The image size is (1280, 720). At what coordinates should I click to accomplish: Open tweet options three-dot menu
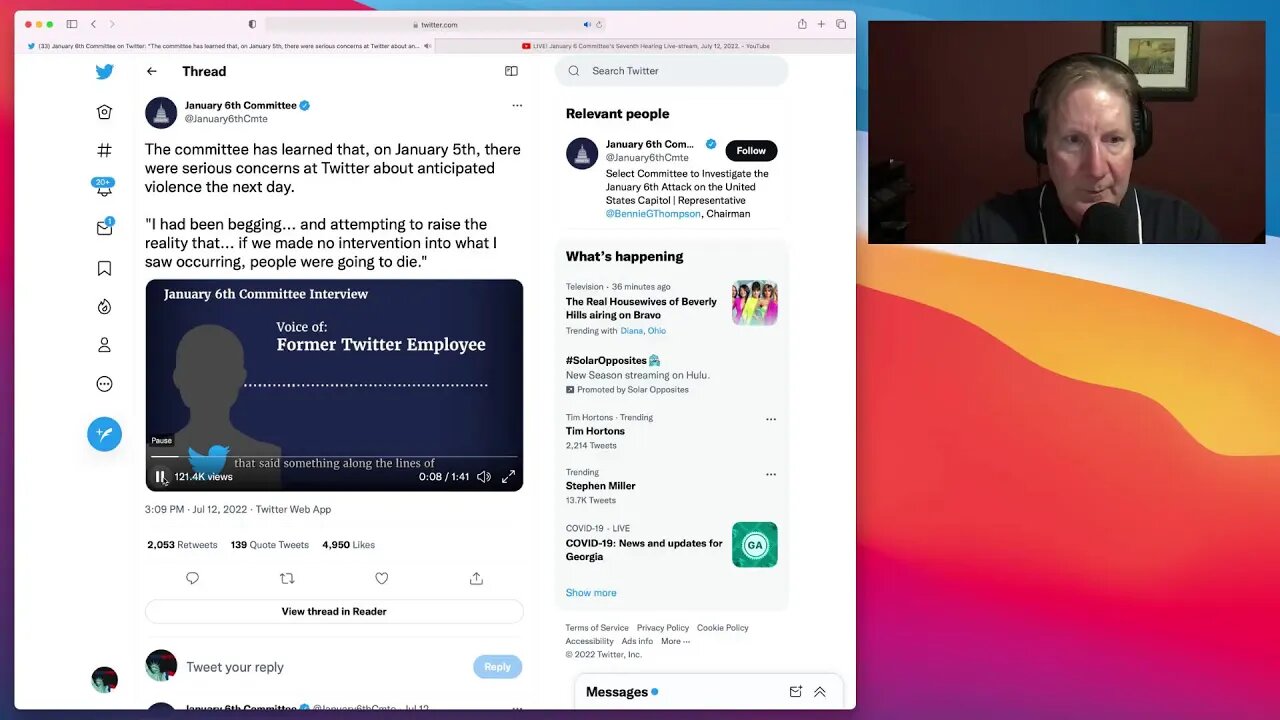click(517, 105)
